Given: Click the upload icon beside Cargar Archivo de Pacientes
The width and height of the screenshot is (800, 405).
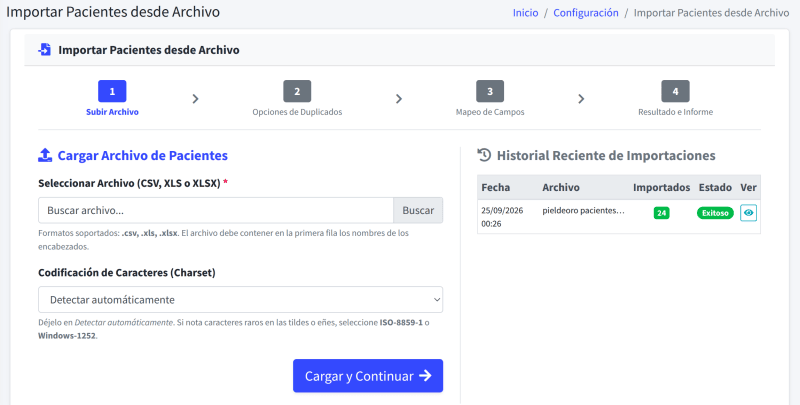Looking at the screenshot, I should pyautogui.click(x=45, y=155).
